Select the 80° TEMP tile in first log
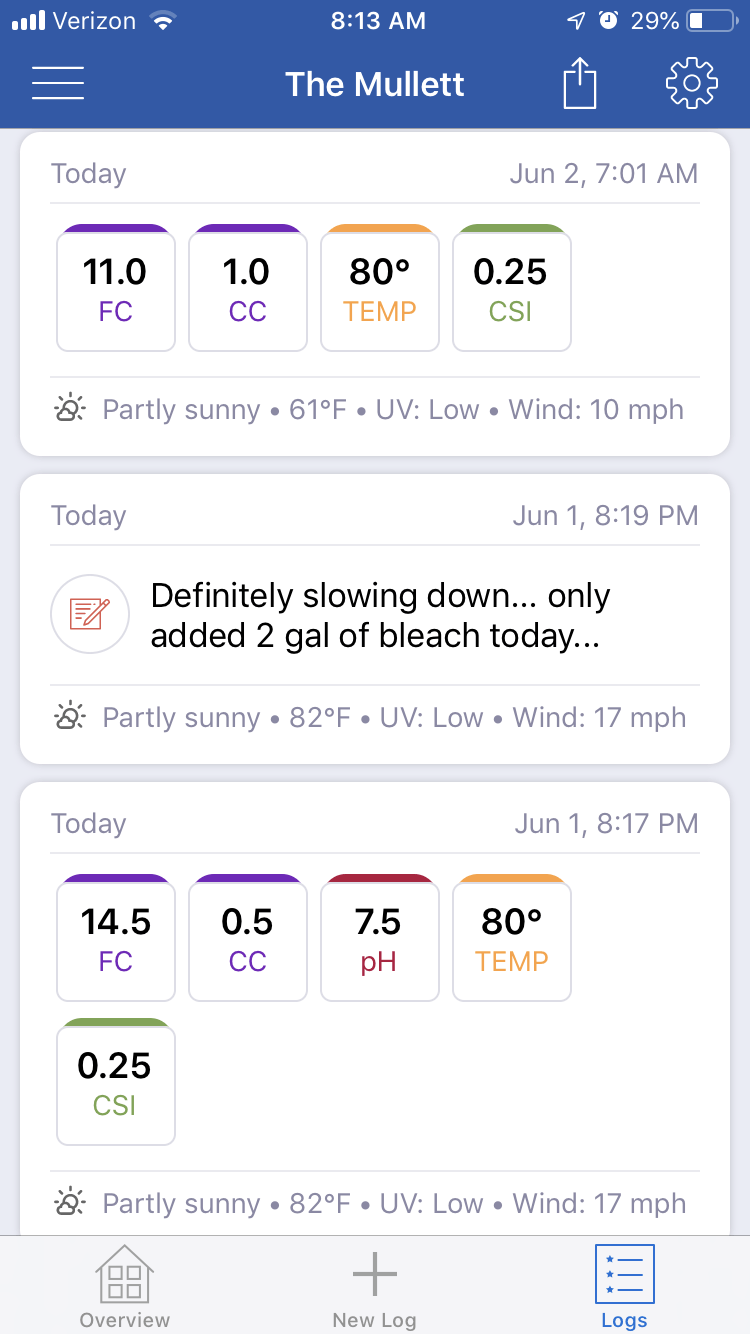750x1334 pixels. tap(380, 288)
